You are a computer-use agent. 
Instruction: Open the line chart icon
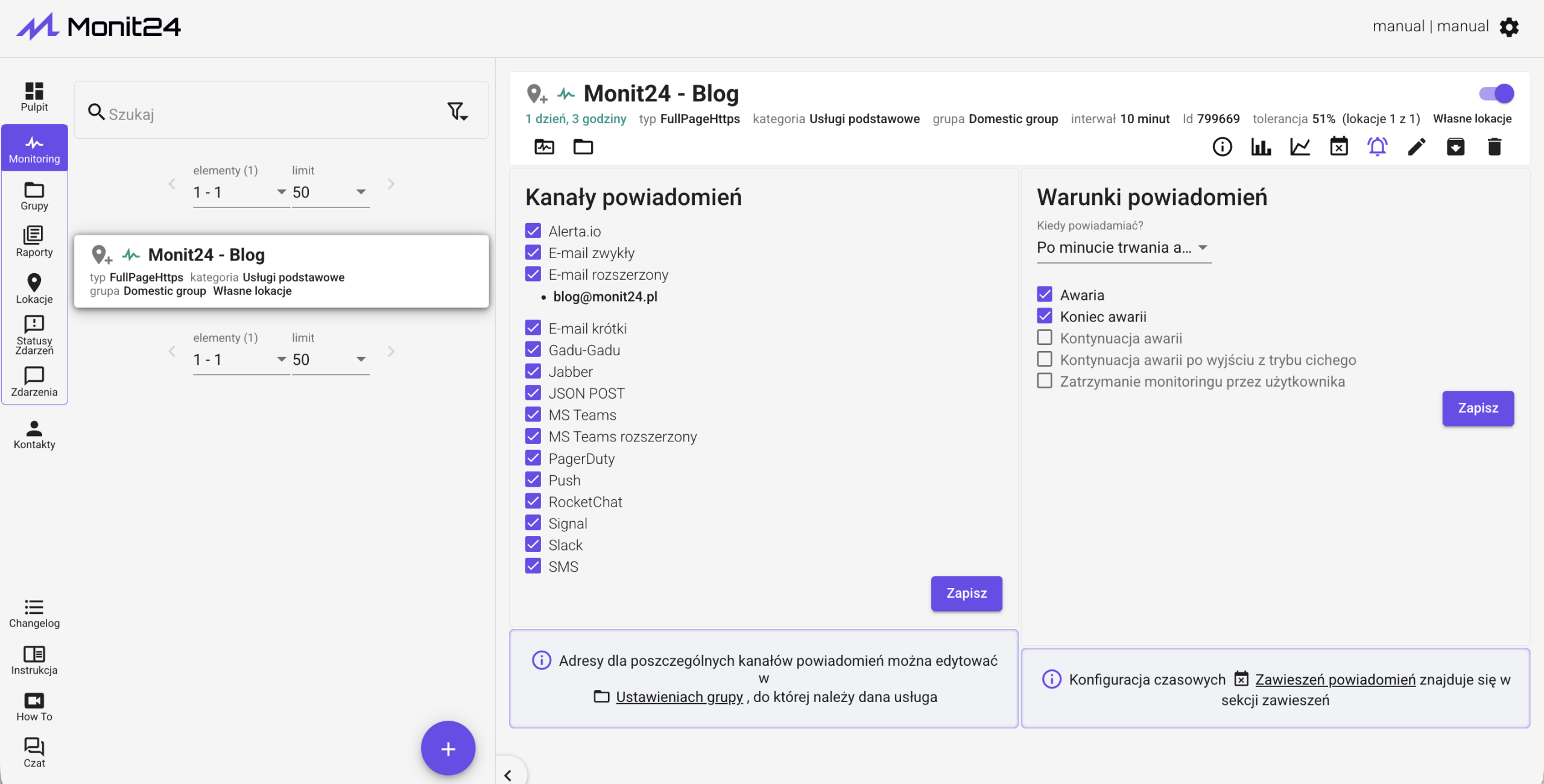click(x=1300, y=147)
